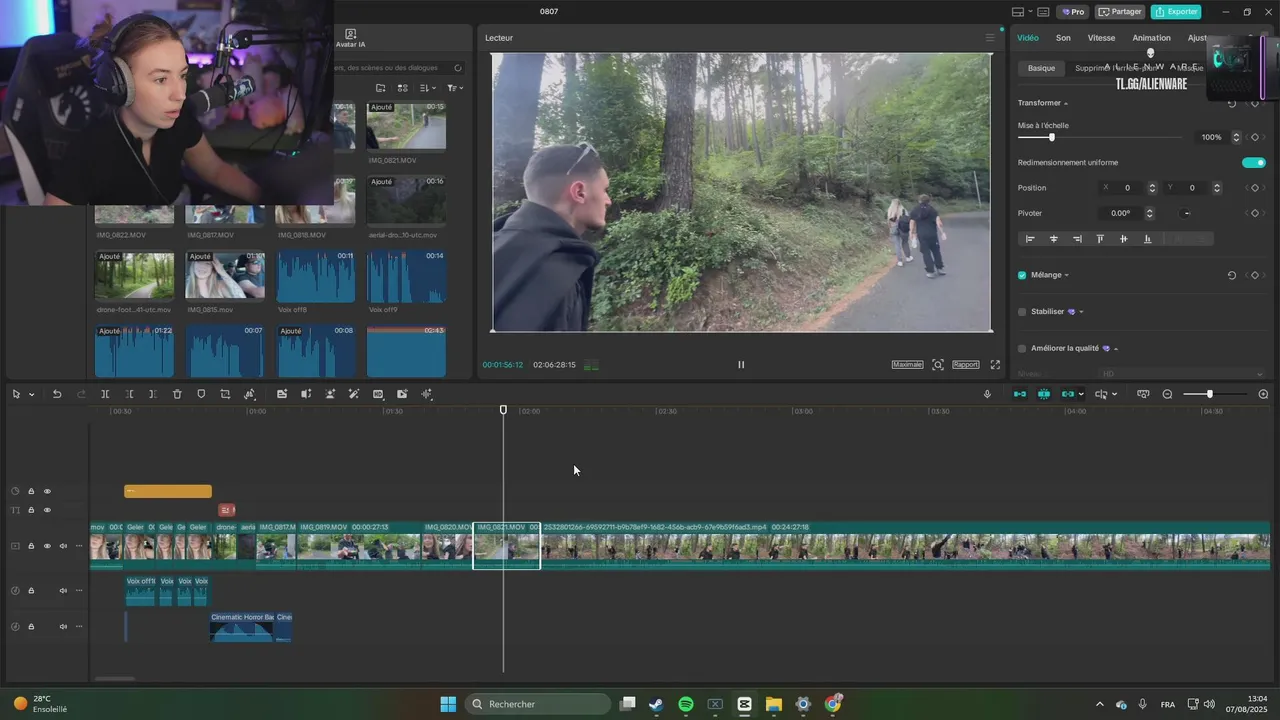Open the keyboard shortcuts icon in title bar
The width and height of the screenshot is (1280, 720).
pyautogui.click(x=1043, y=12)
